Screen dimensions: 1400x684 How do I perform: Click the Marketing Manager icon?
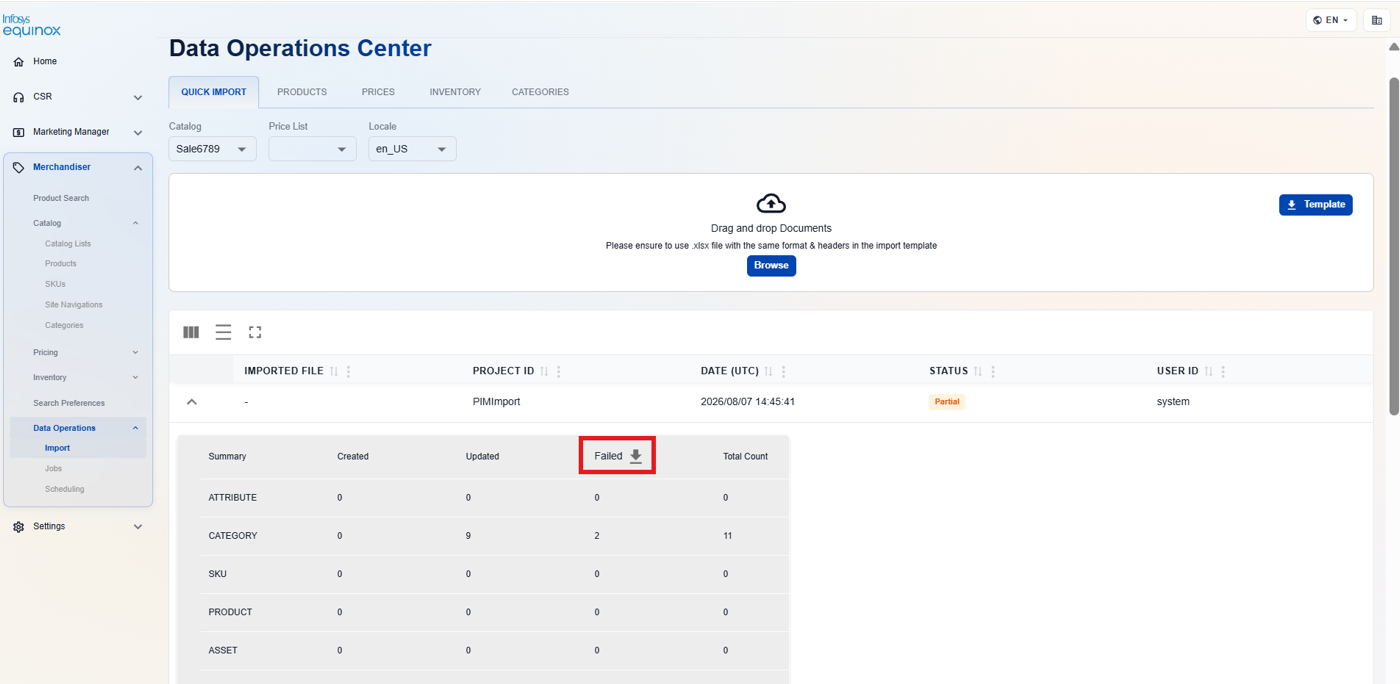(18, 132)
